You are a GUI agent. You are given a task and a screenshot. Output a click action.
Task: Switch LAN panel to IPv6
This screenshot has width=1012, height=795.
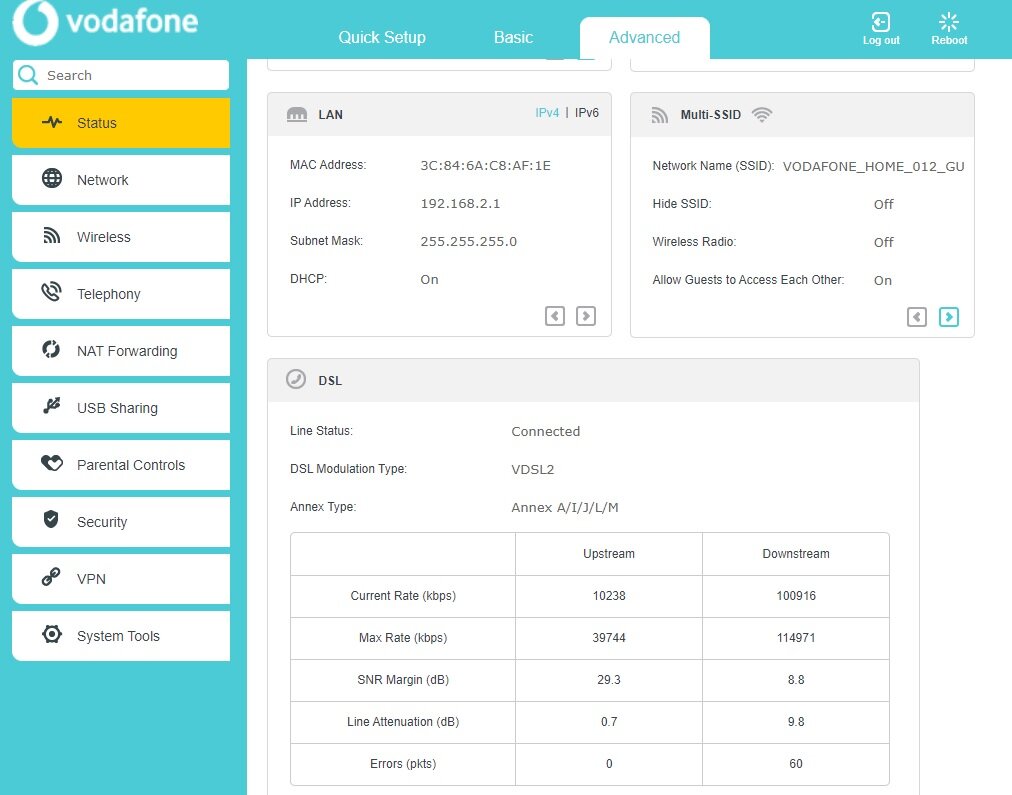pyautogui.click(x=587, y=113)
